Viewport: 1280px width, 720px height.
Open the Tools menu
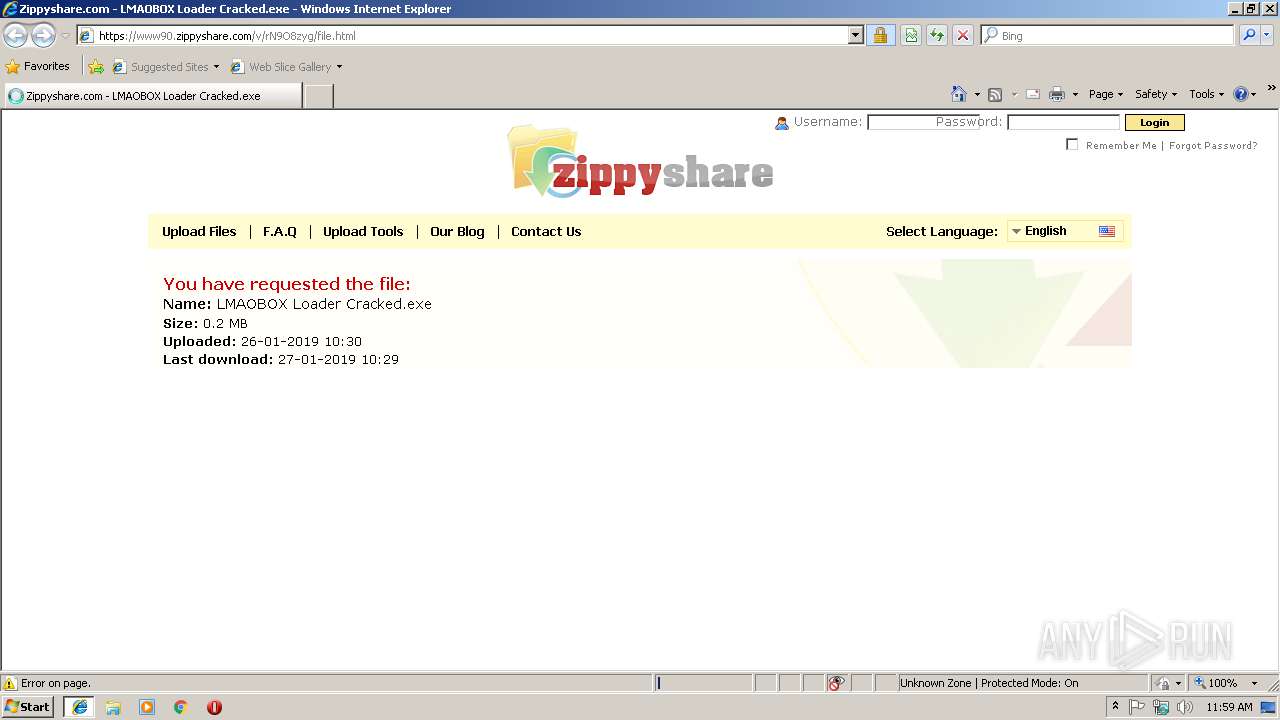(x=1206, y=94)
